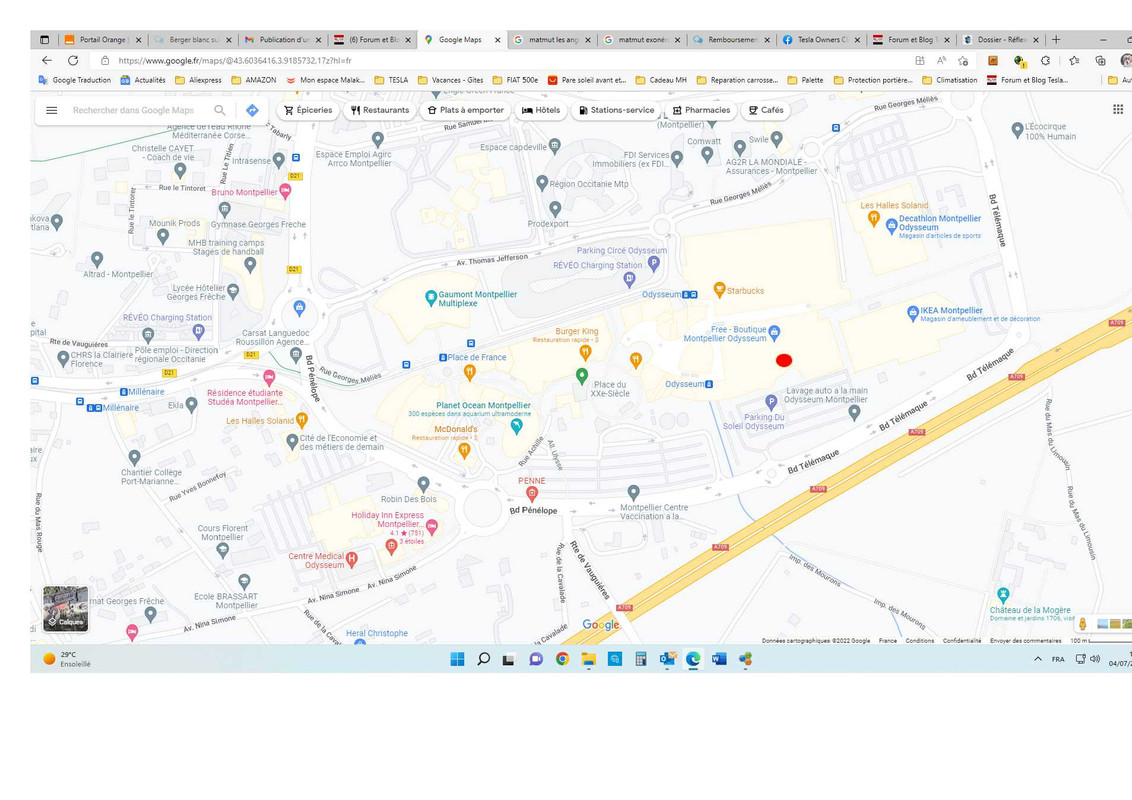Image resolution: width=1132 pixels, height=800 pixels.
Task: Open the Cadeau MH bookmarks folder
Action: point(661,80)
